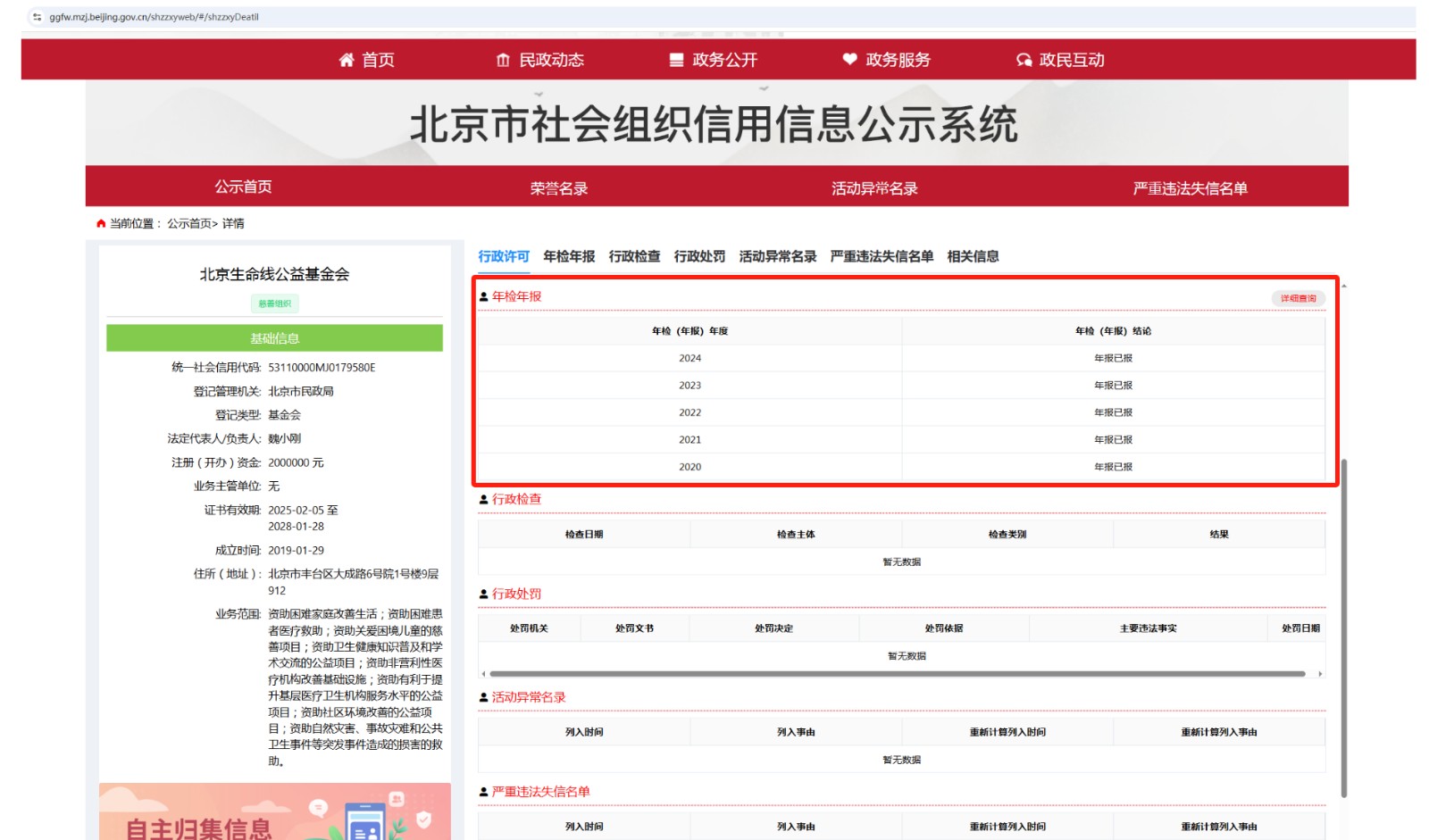Click the horizontal scrollbar under 行政处罚 table
Image resolution: width=1429 pixels, height=840 pixels.
pos(897,674)
